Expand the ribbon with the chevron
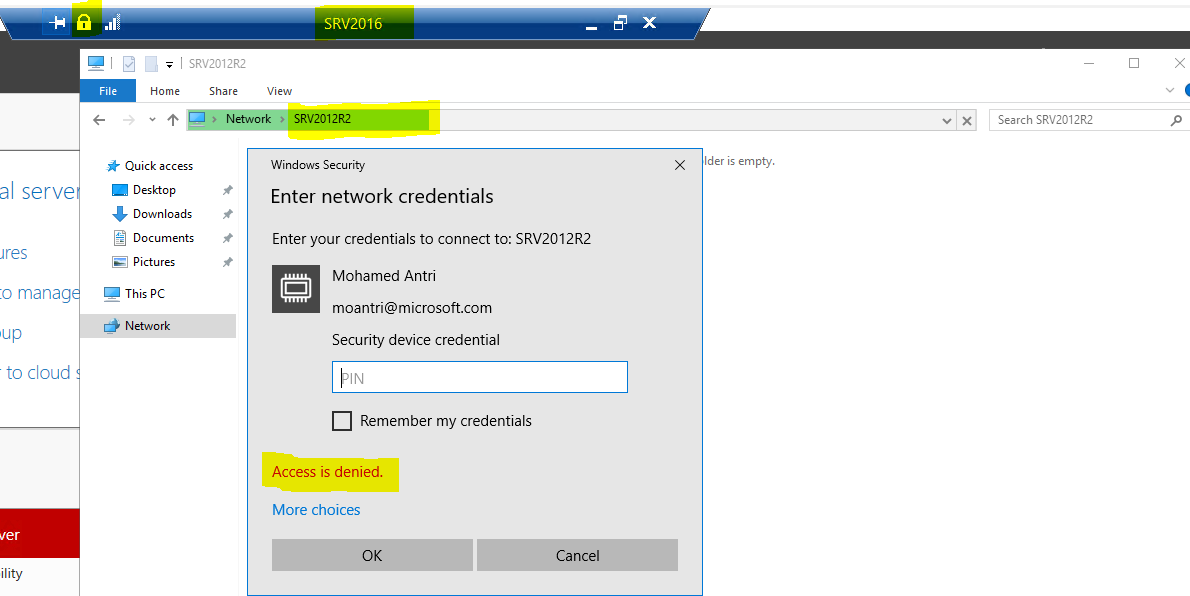1190x596 pixels. 1170,90
